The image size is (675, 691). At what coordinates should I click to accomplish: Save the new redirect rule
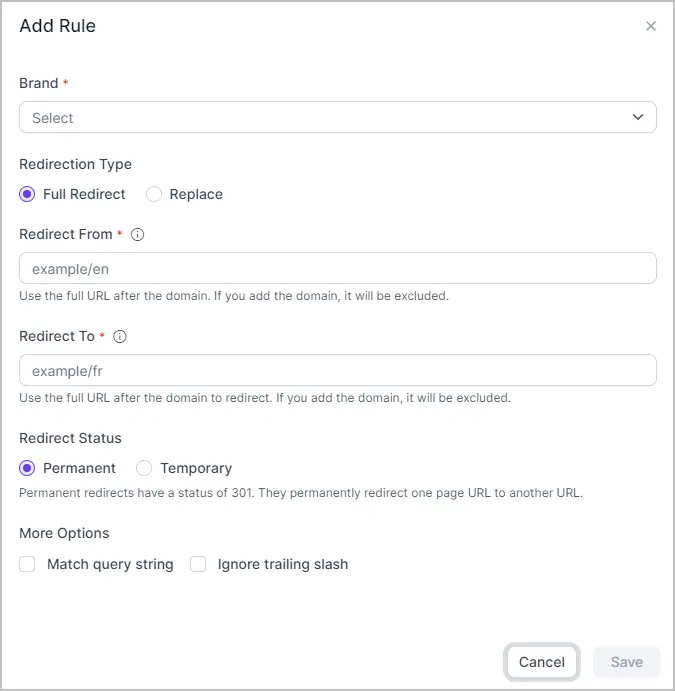(x=627, y=662)
